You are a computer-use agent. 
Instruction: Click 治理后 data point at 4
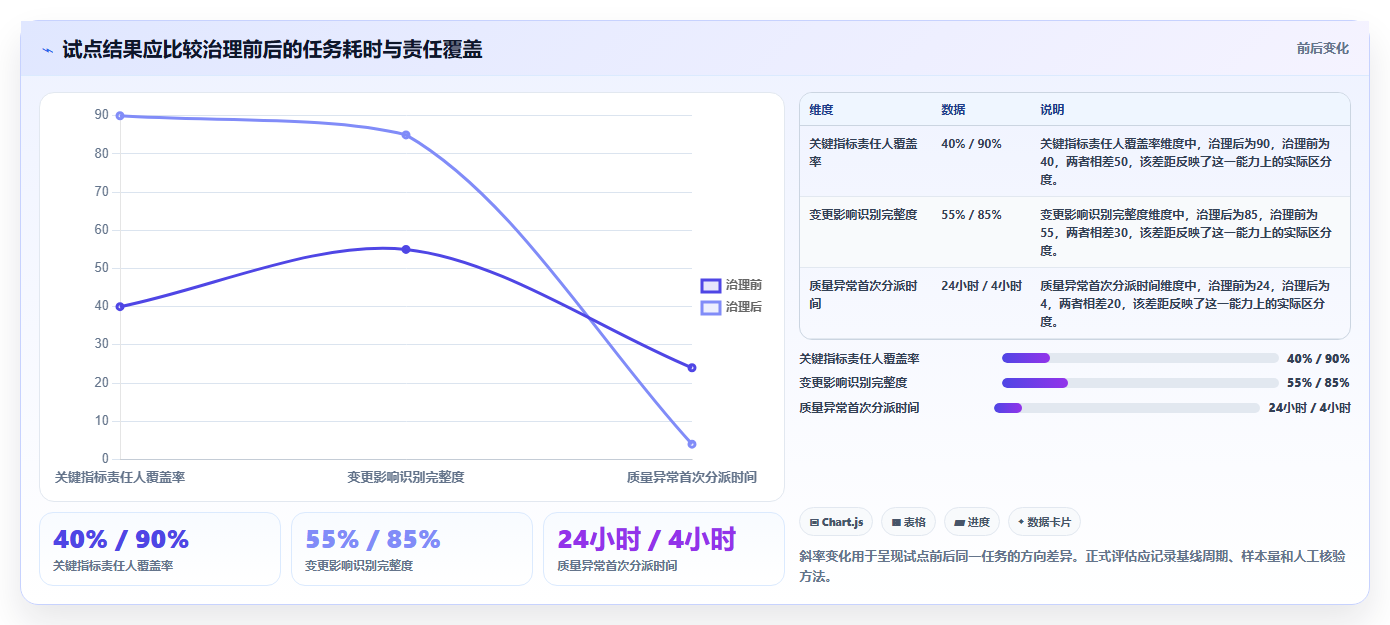(x=692, y=444)
